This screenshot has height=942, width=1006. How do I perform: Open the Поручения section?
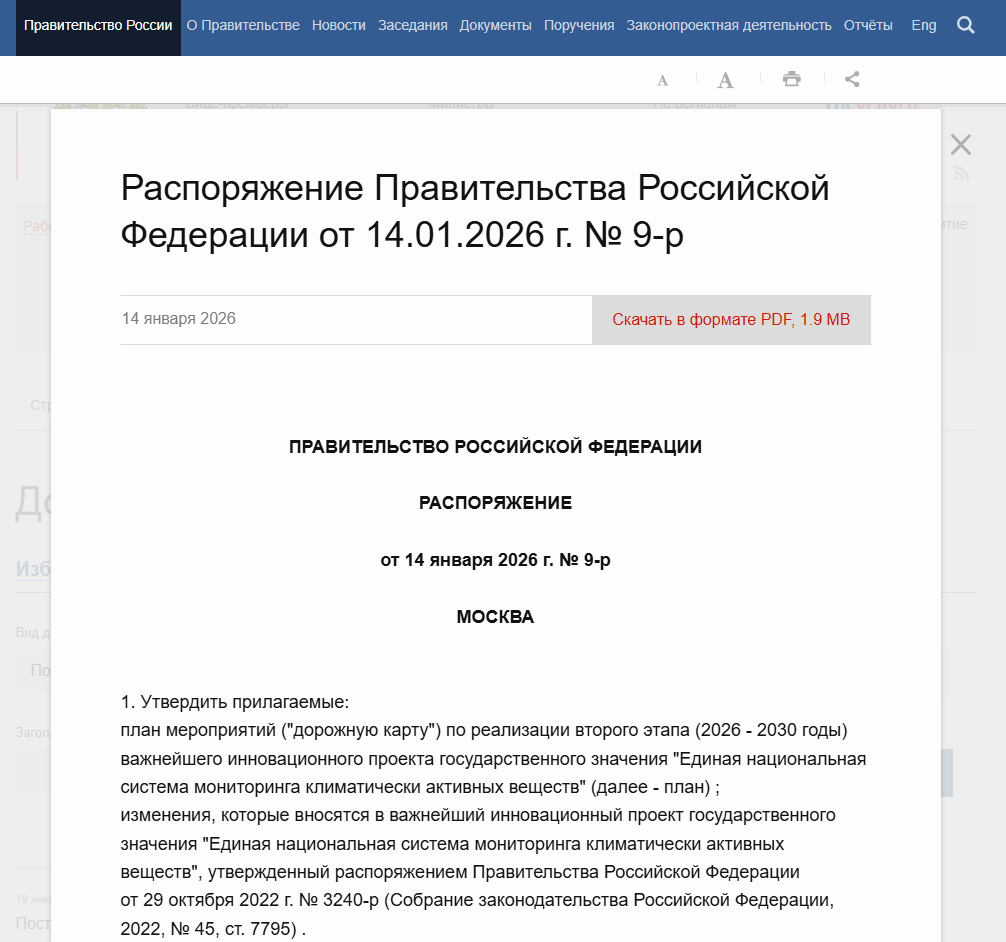(579, 26)
